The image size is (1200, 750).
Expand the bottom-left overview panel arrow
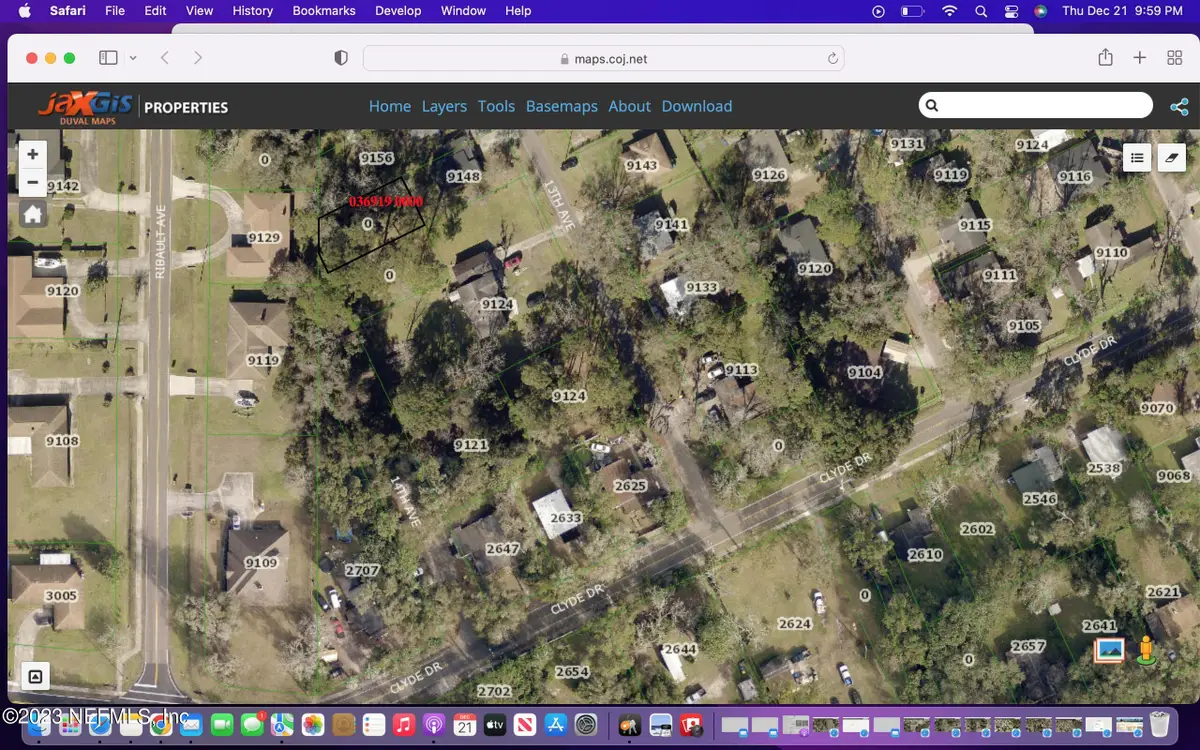click(x=35, y=677)
